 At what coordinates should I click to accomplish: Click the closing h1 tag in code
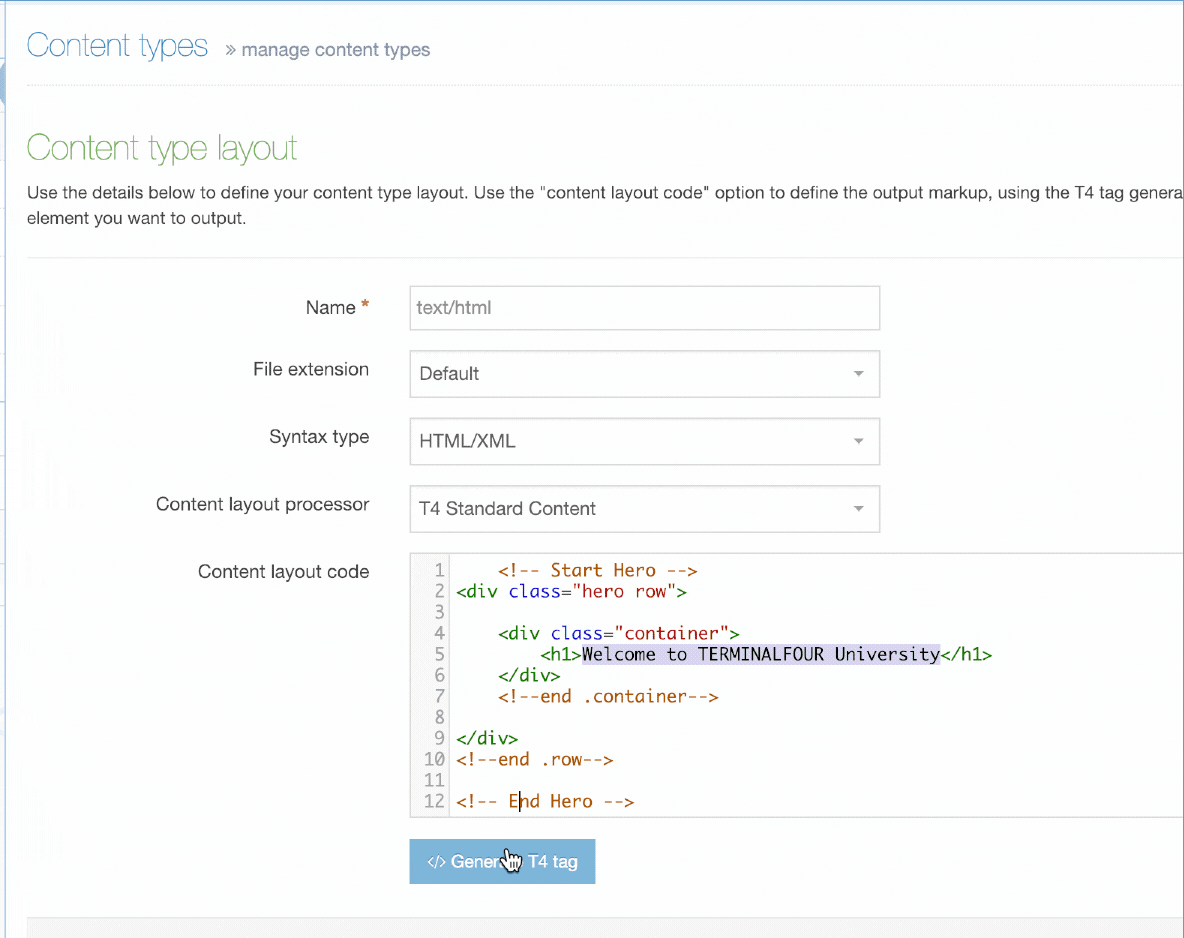coord(966,655)
